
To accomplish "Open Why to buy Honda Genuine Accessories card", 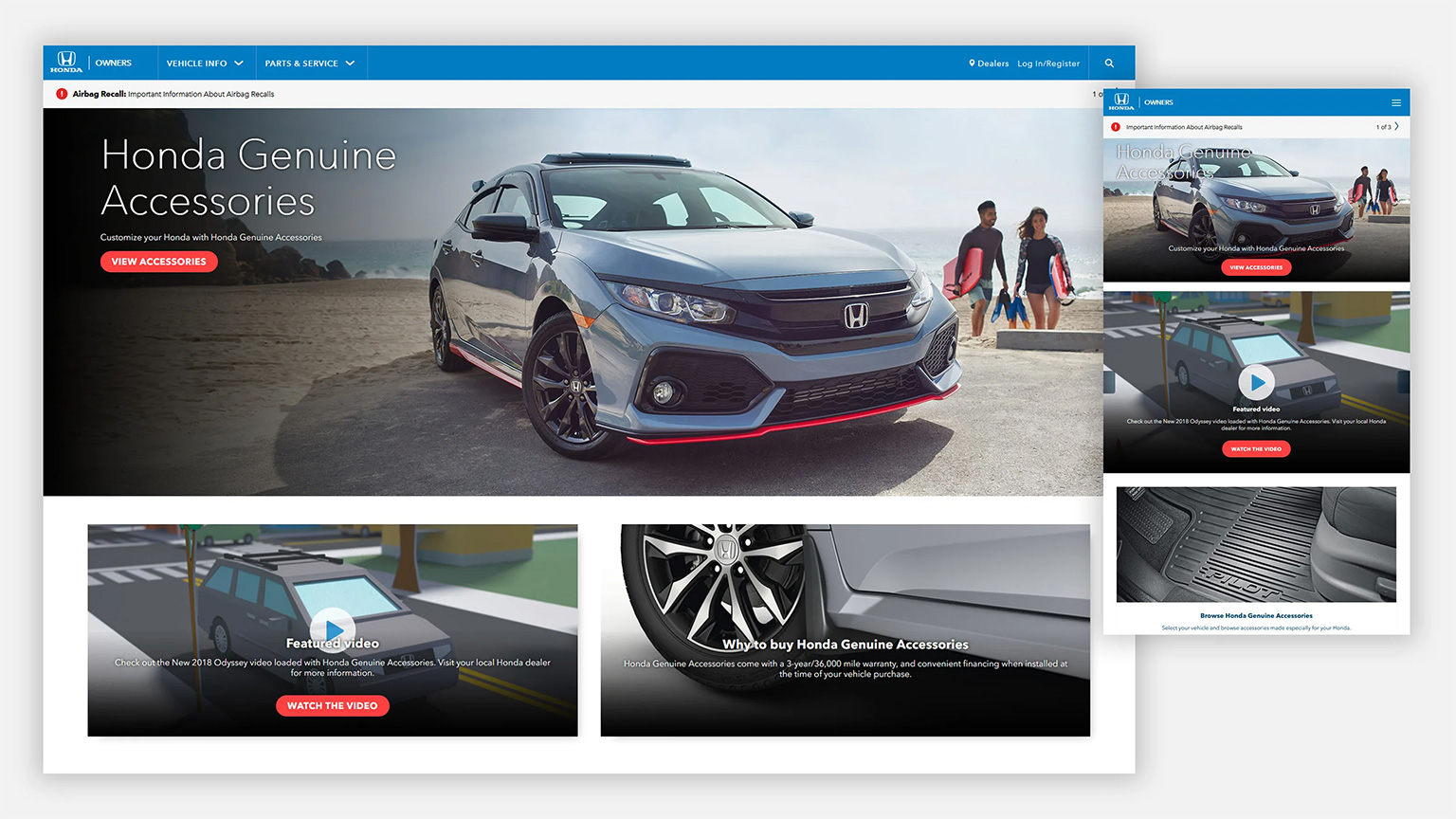I will 846,630.
